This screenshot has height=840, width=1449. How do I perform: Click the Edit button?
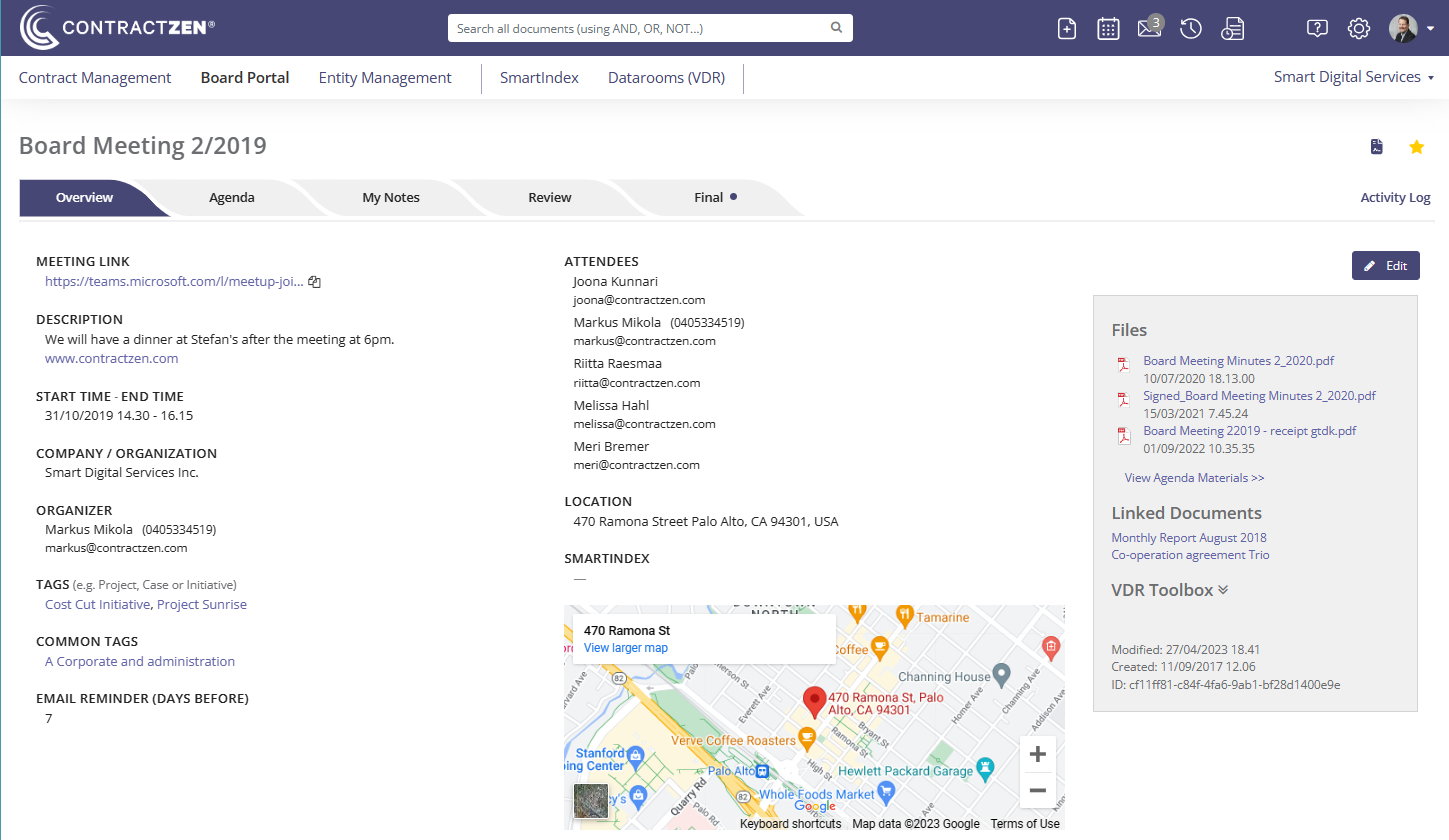1385,266
